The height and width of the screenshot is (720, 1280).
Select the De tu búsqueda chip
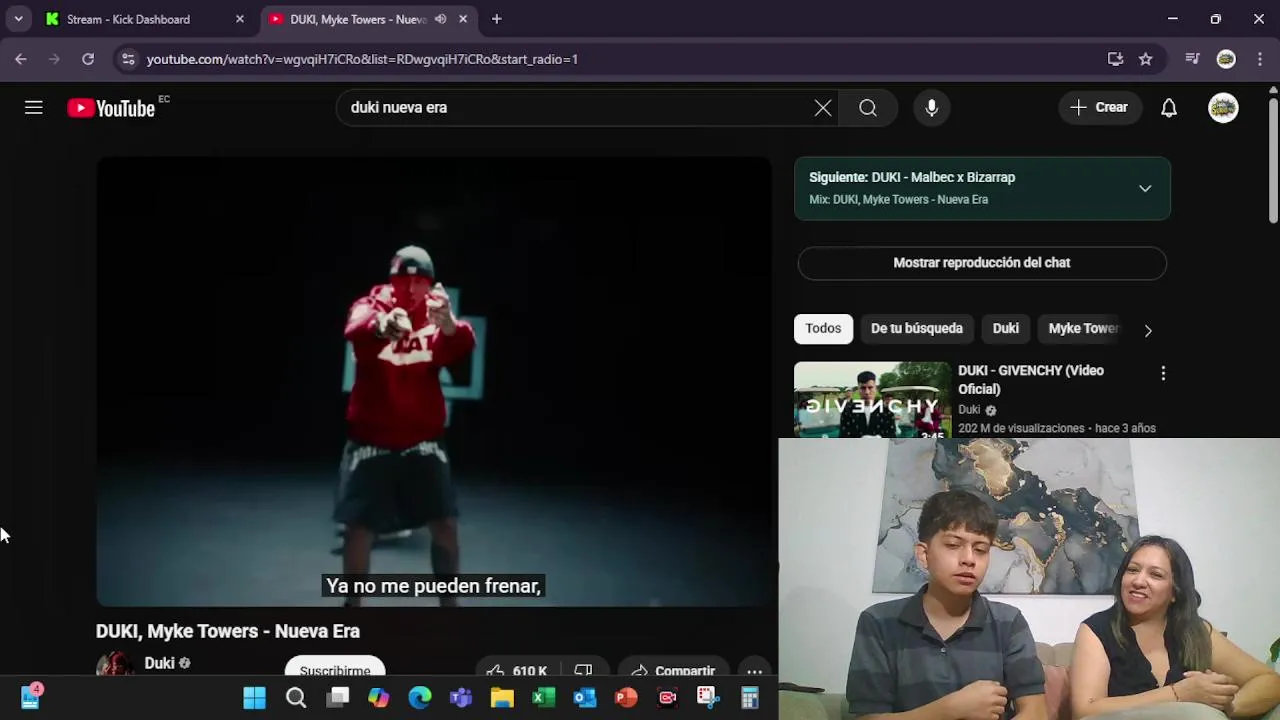pyautogui.click(x=917, y=329)
